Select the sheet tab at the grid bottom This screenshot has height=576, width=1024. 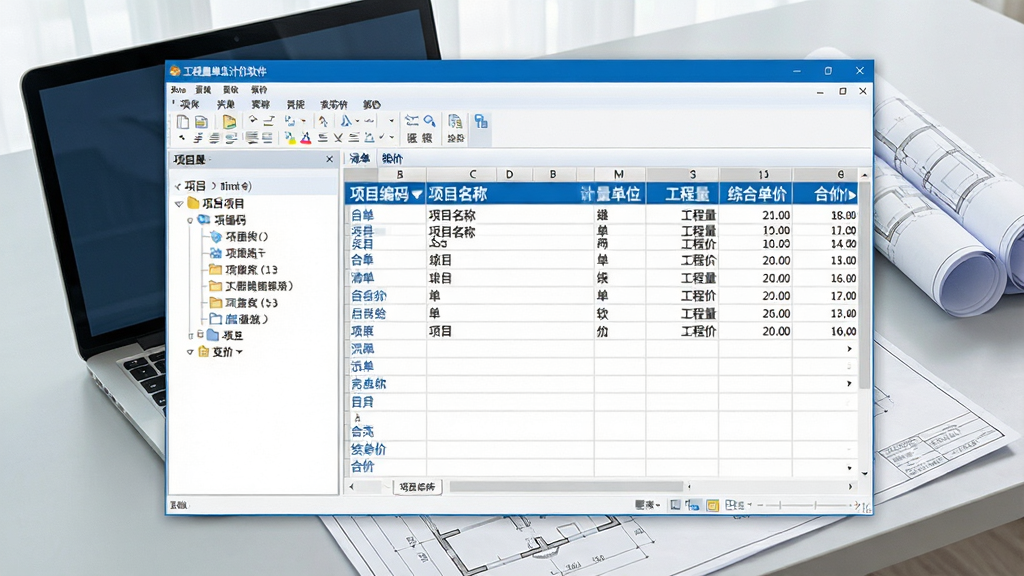(x=417, y=487)
